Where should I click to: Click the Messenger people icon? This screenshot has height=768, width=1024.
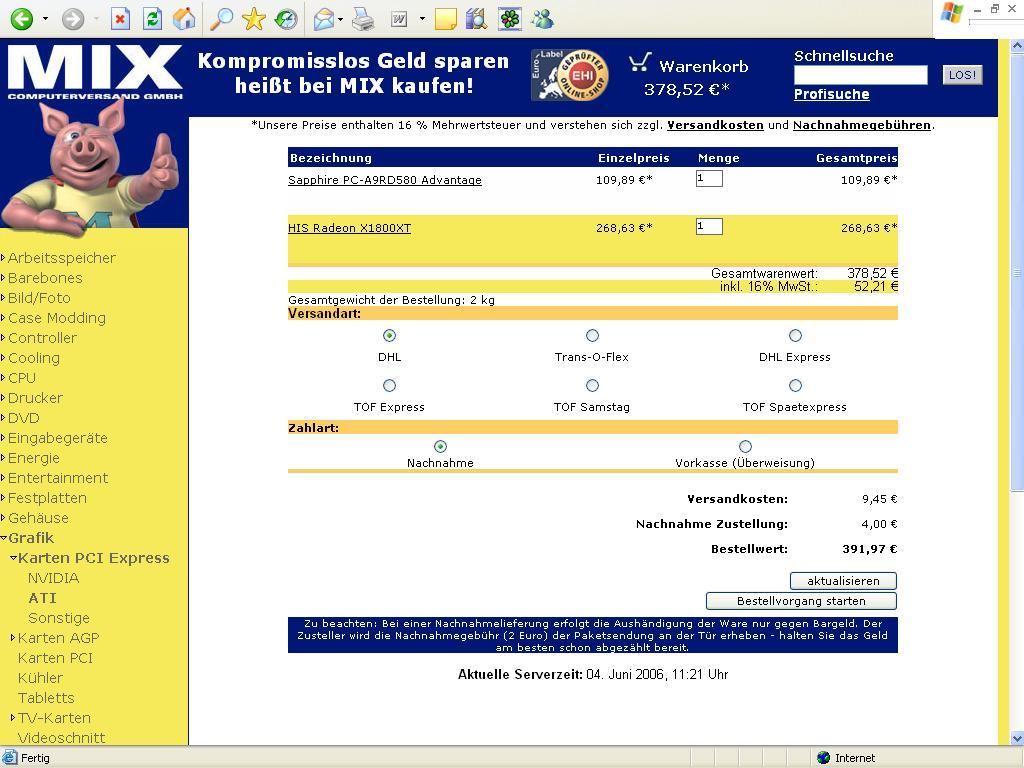[542, 20]
